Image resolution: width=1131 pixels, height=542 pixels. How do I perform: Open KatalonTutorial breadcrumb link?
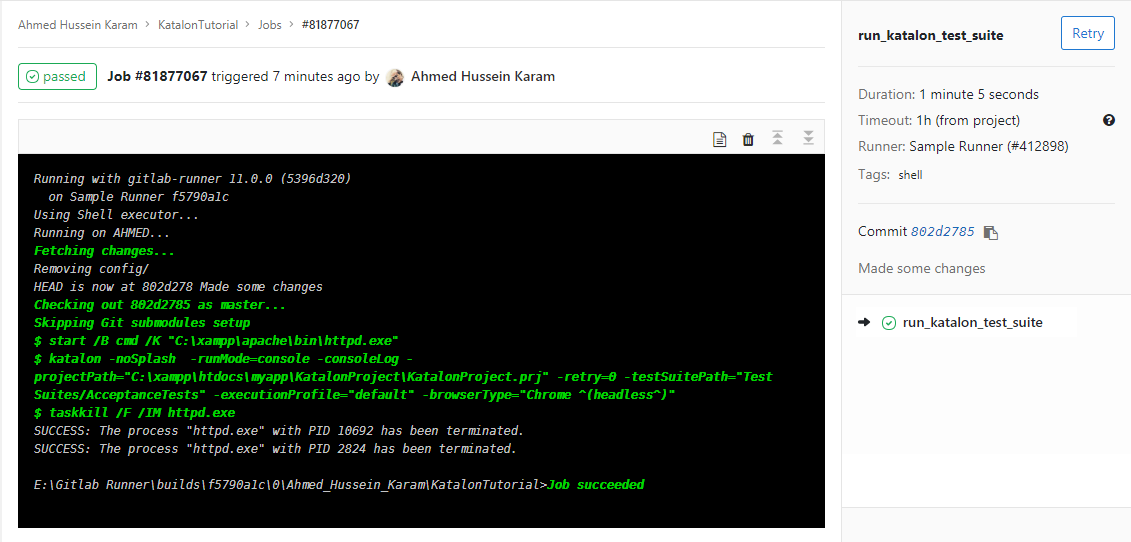tap(198, 25)
